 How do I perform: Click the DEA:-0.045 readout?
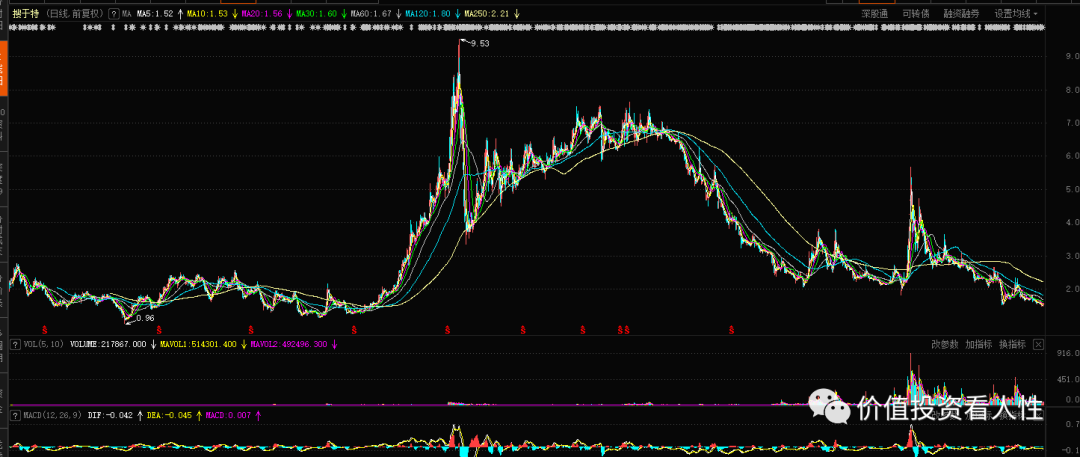click(x=169, y=416)
